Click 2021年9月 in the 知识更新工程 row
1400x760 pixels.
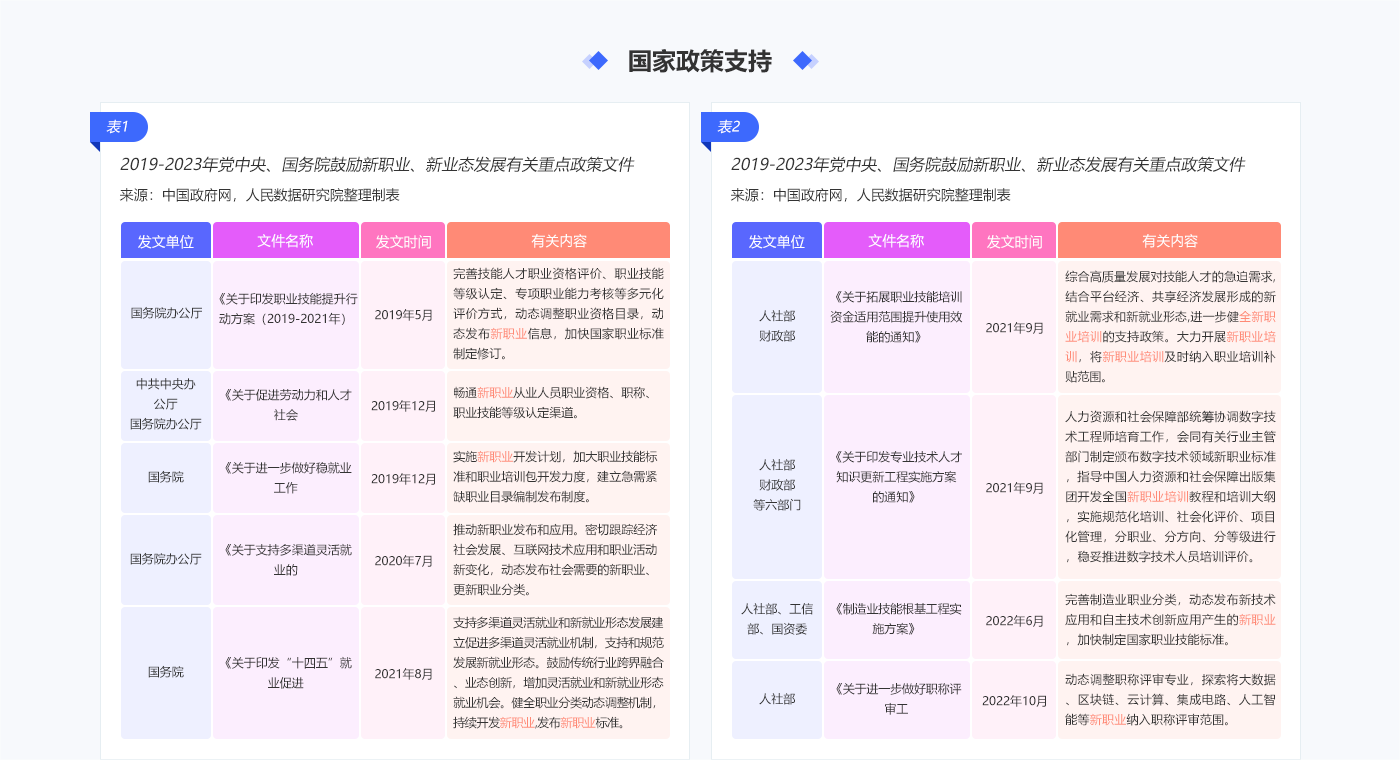click(1014, 486)
